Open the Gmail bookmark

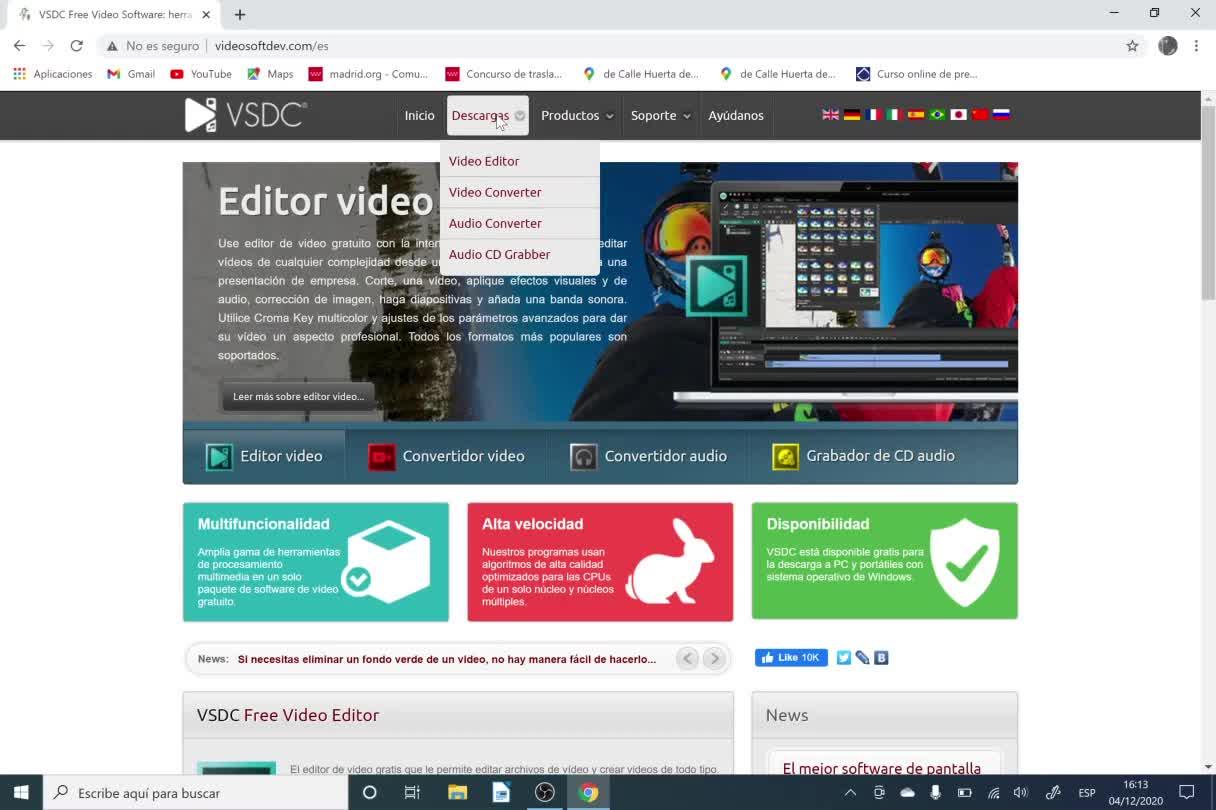pyautogui.click(x=131, y=74)
